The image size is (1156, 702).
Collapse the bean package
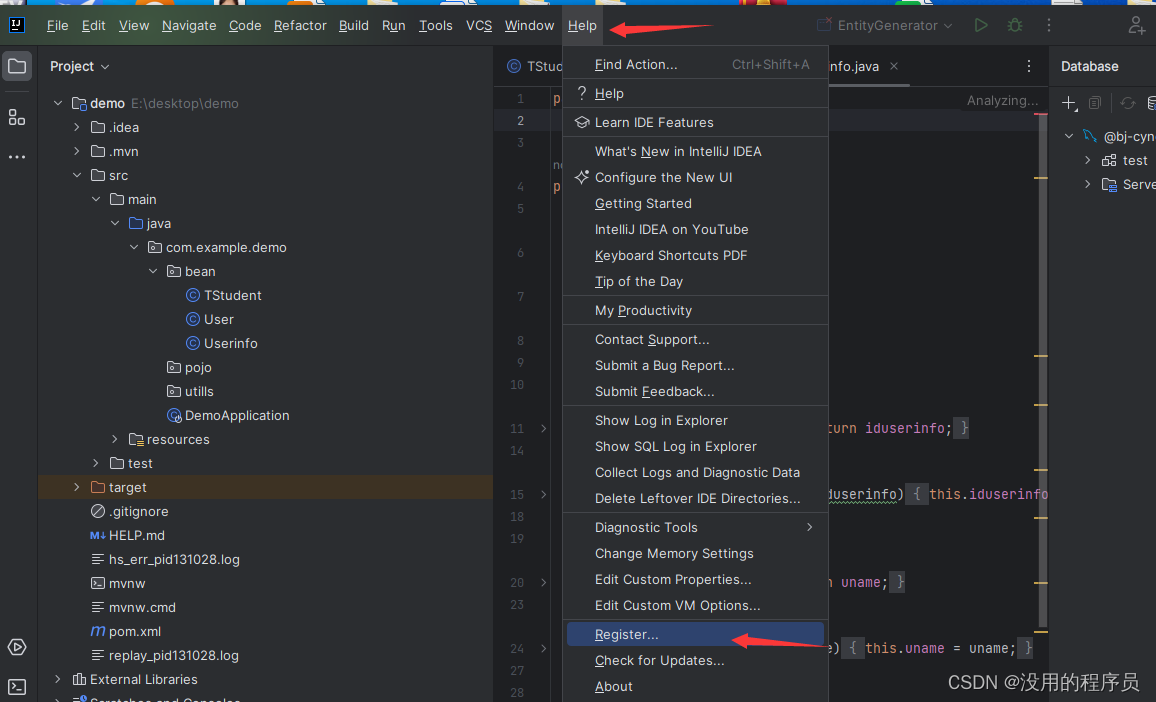click(x=153, y=271)
